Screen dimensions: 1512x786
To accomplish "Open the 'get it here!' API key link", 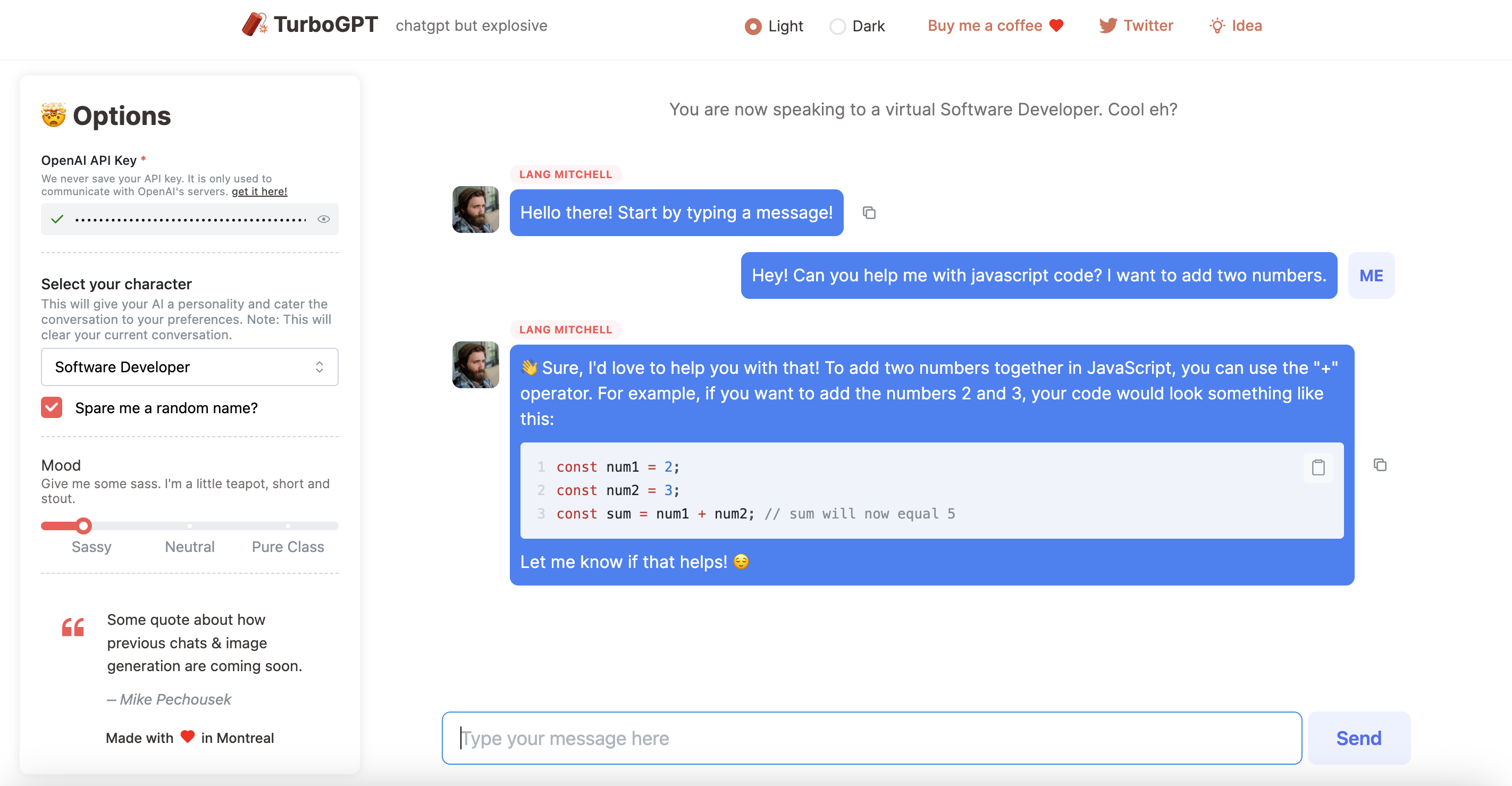I will [x=259, y=191].
